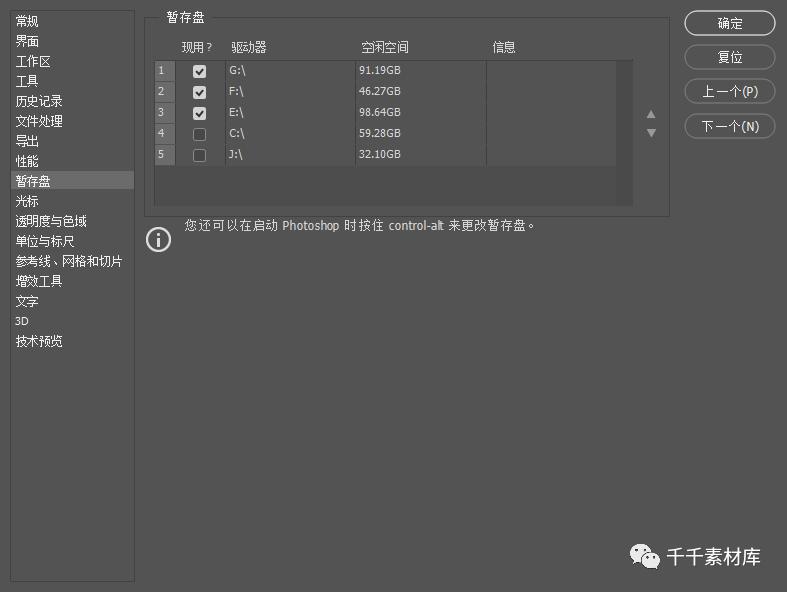This screenshot has width=787, height=592.
Task: Click the E:\ drive entry
Action: 236,112
